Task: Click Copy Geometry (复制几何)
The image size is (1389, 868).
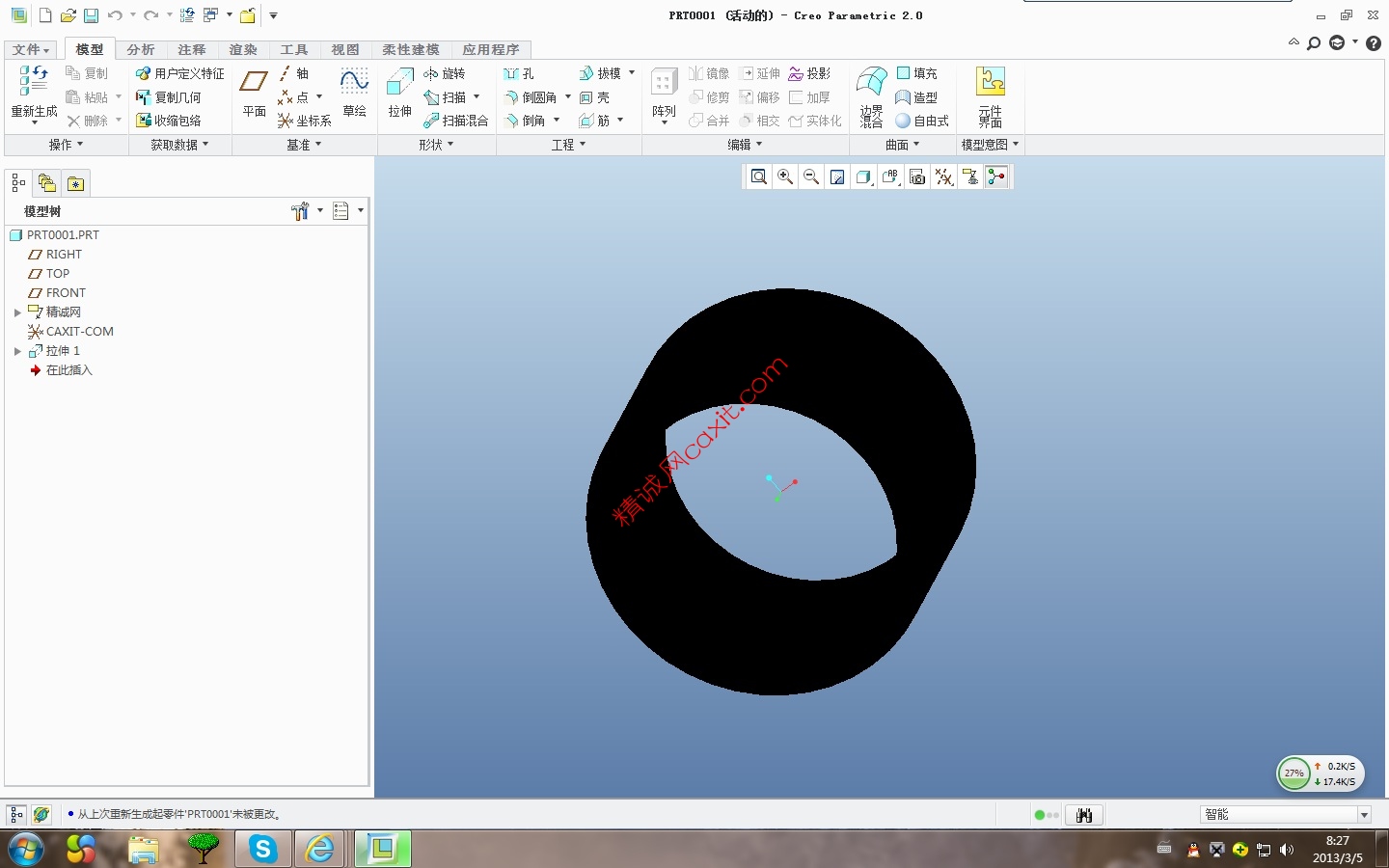Action: point(168,97)
